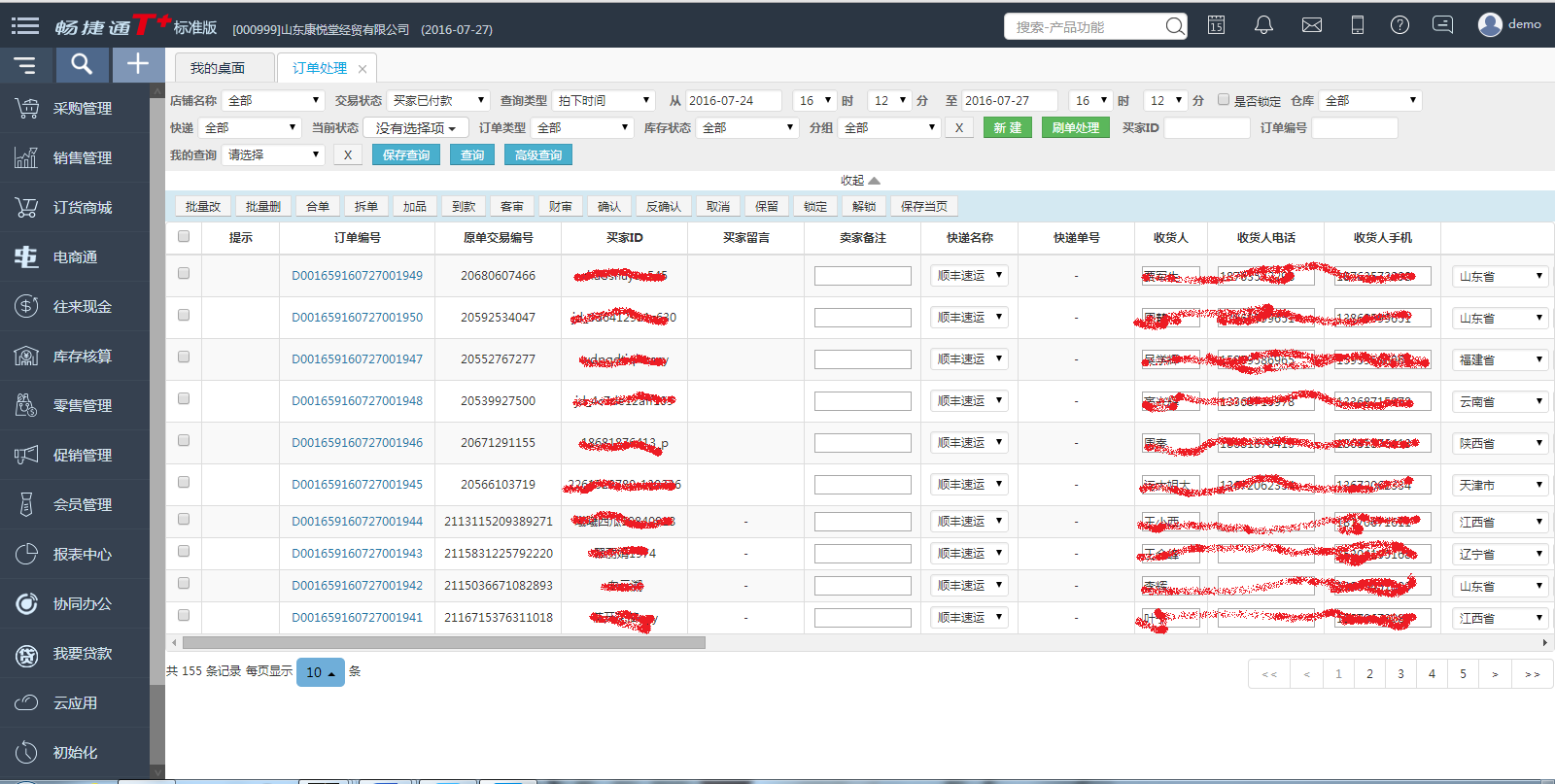Enable the 是否锁定 checkbox
1555x784 pixels.
1224,100
